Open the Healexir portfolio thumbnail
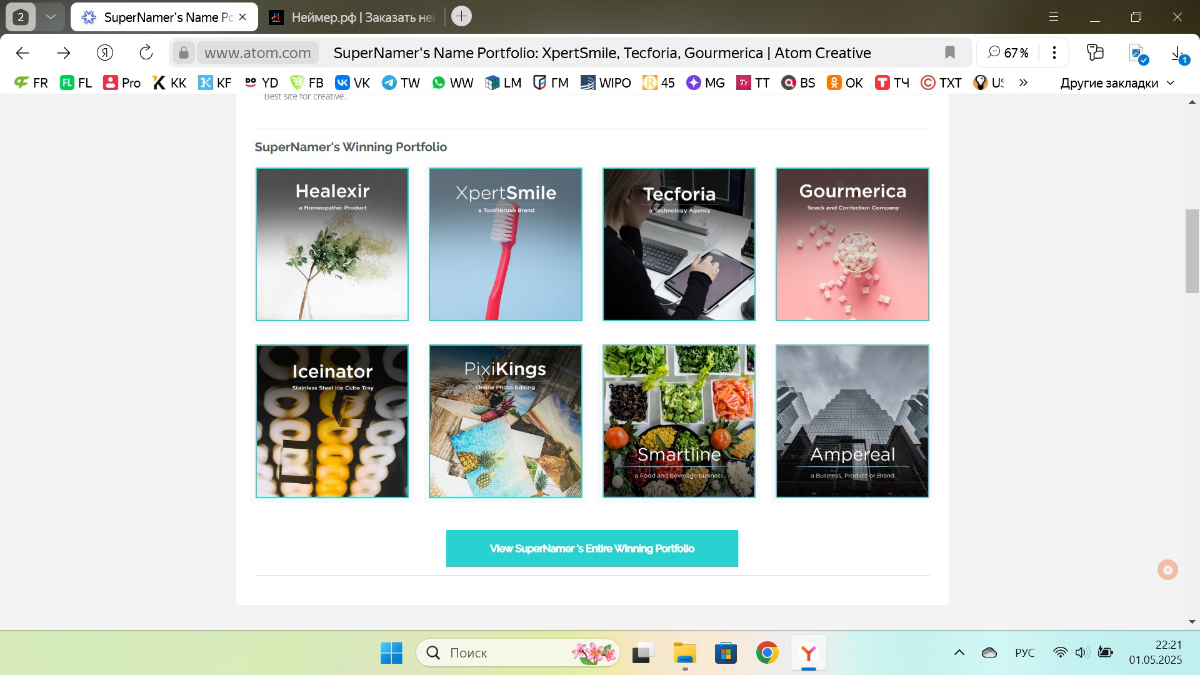 pyautogui.click(x=332, y=244)
